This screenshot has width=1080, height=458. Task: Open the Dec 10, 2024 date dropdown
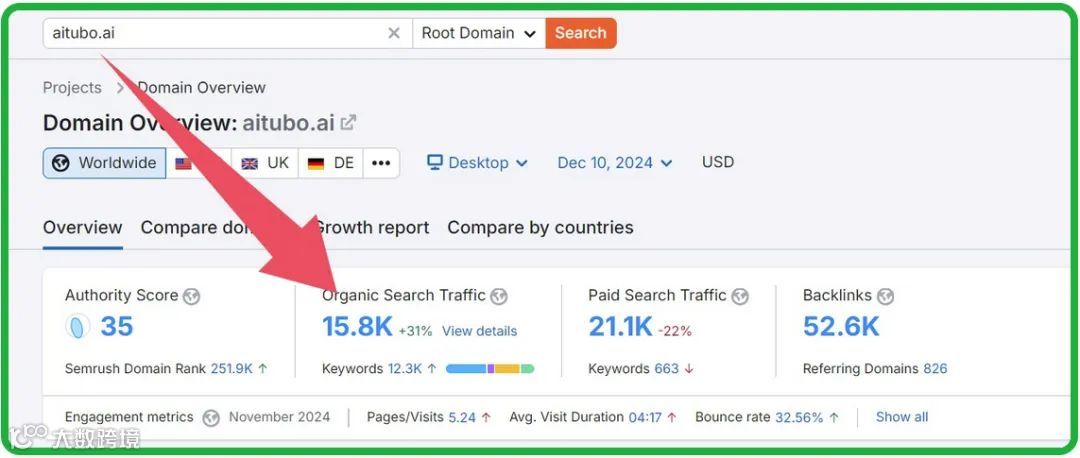coord(614,163)
